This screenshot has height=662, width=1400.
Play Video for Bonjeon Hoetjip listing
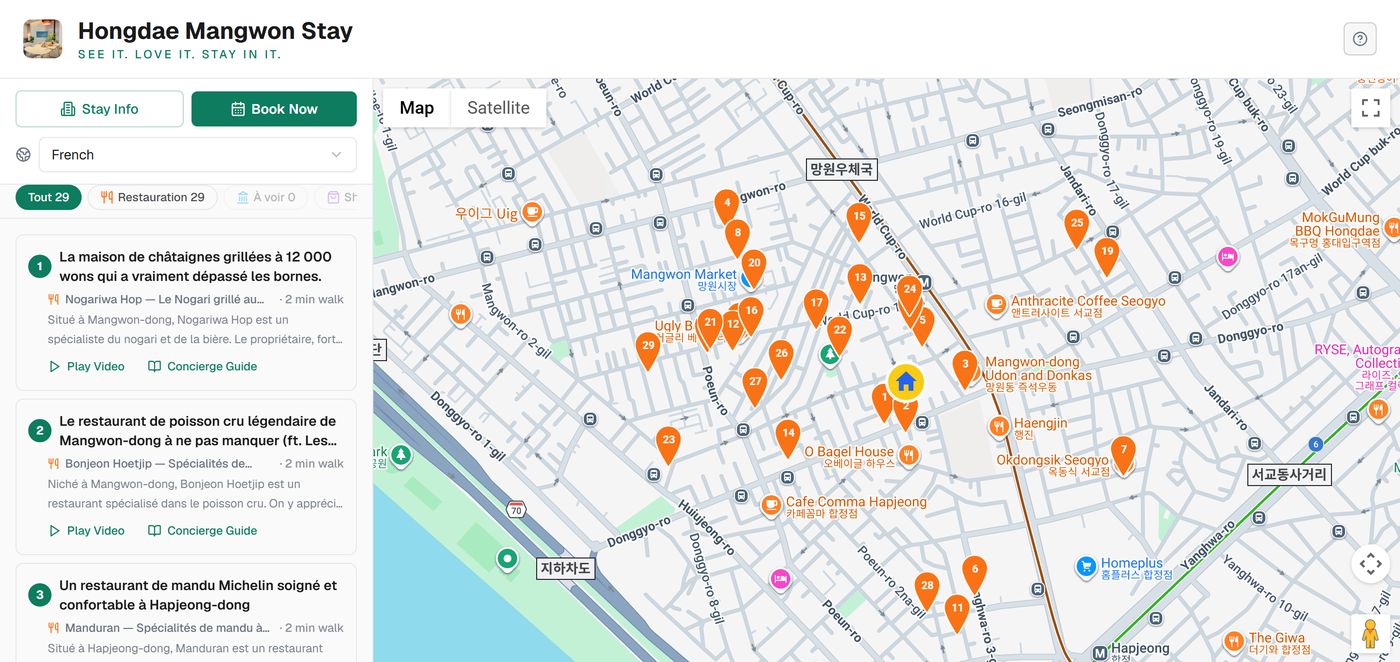(x=87, y=530)
